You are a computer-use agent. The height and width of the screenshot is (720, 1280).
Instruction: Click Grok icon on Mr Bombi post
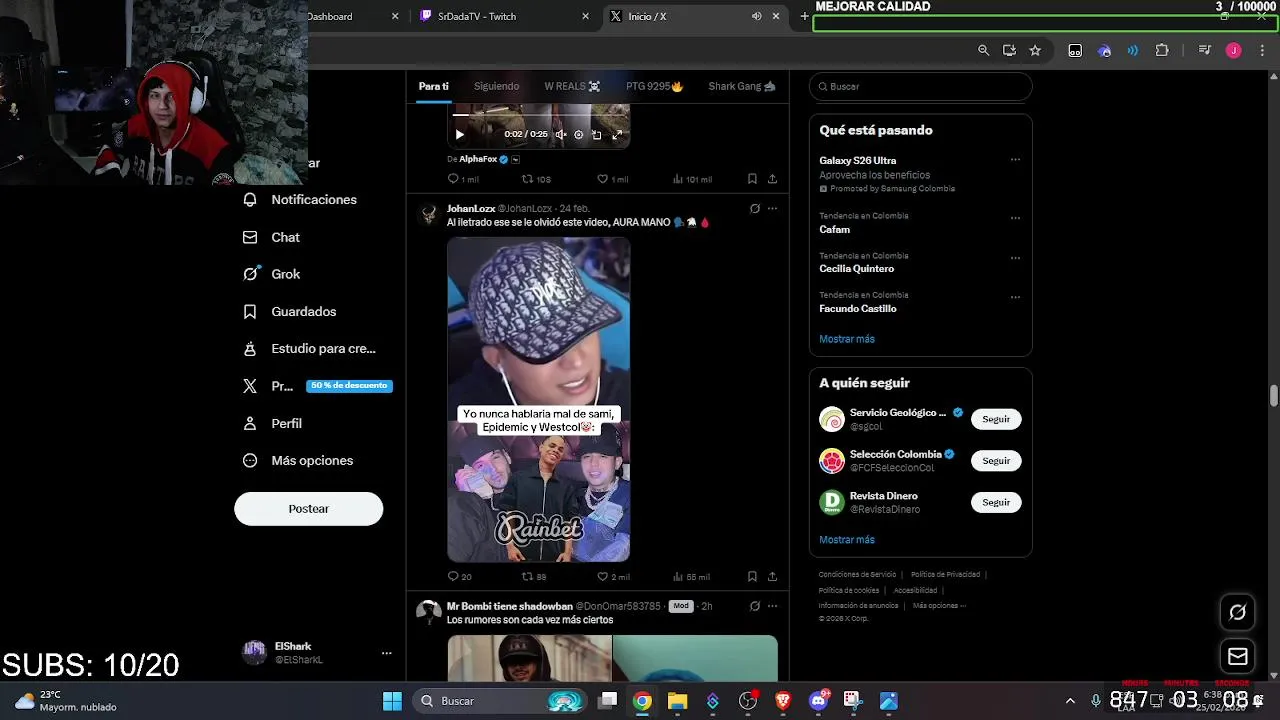[754, 606]
